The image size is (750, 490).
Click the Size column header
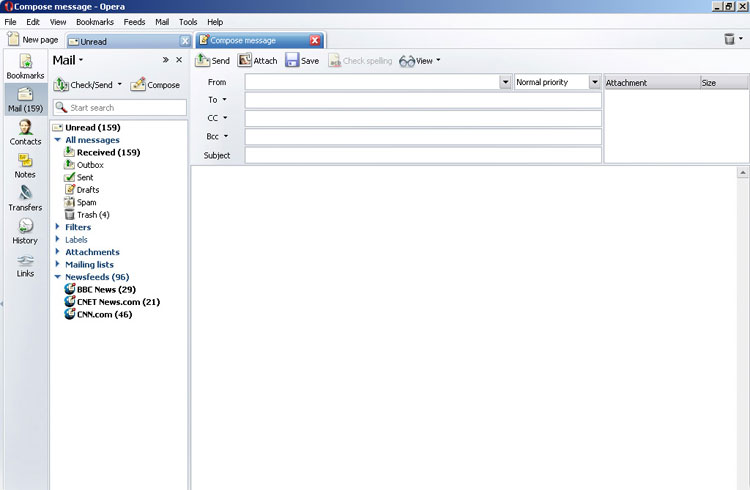tap(724, 83)
